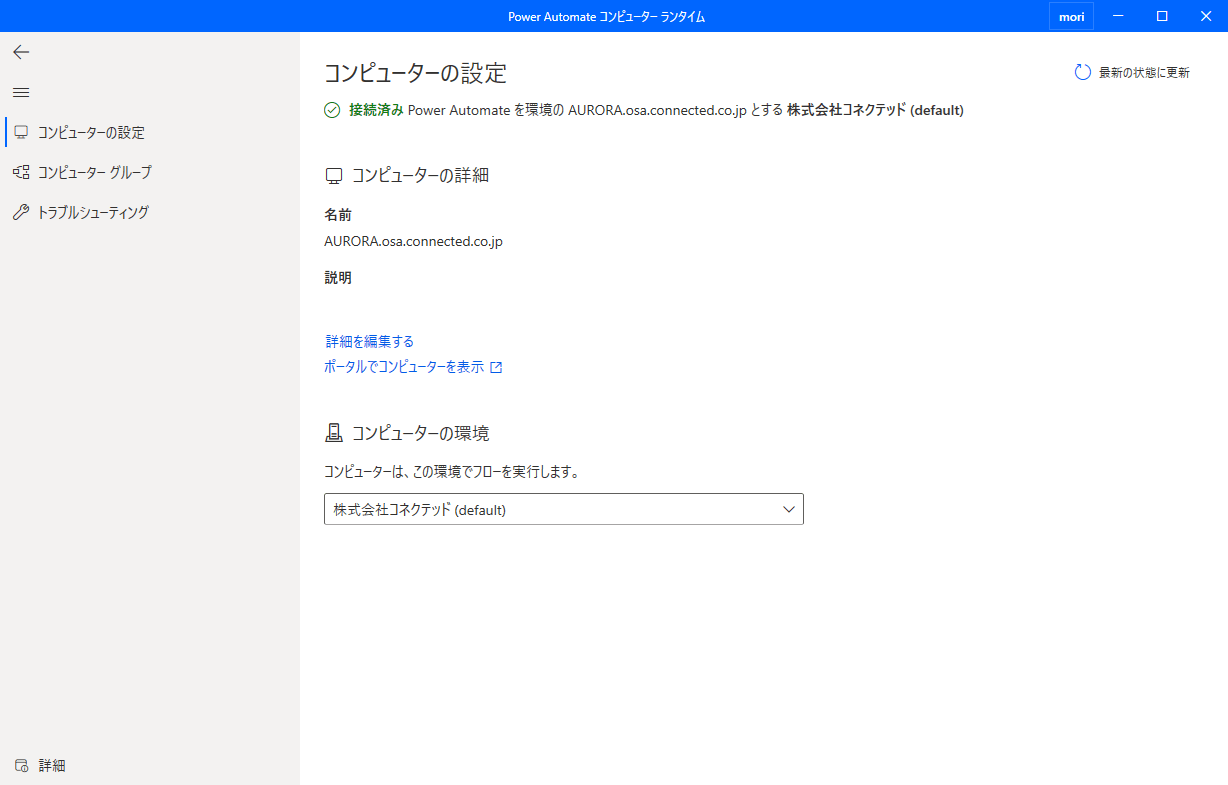Click the external link icon beside the portal link

(496, 367)
